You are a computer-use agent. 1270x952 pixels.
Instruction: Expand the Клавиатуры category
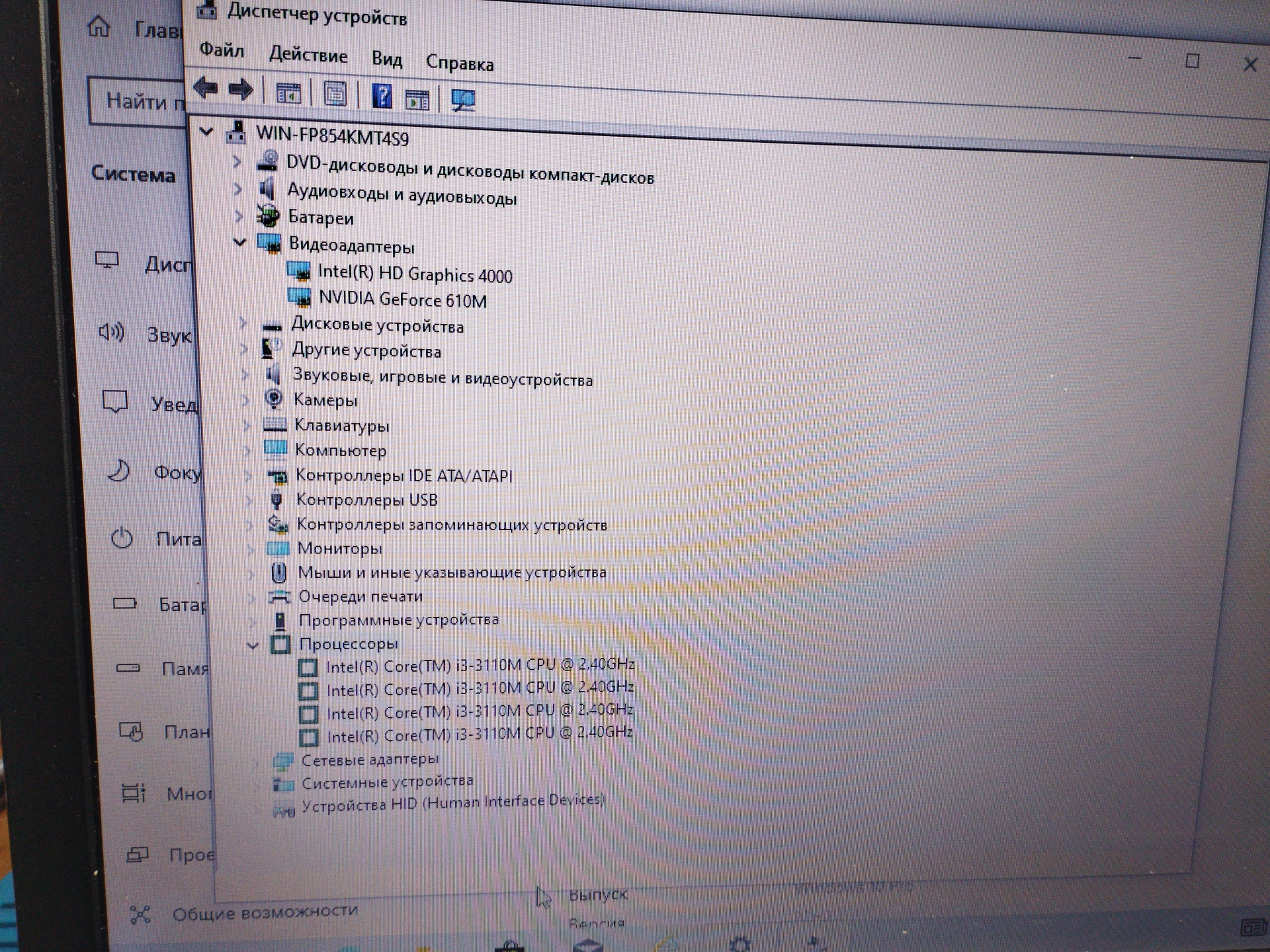coord(247,425)
